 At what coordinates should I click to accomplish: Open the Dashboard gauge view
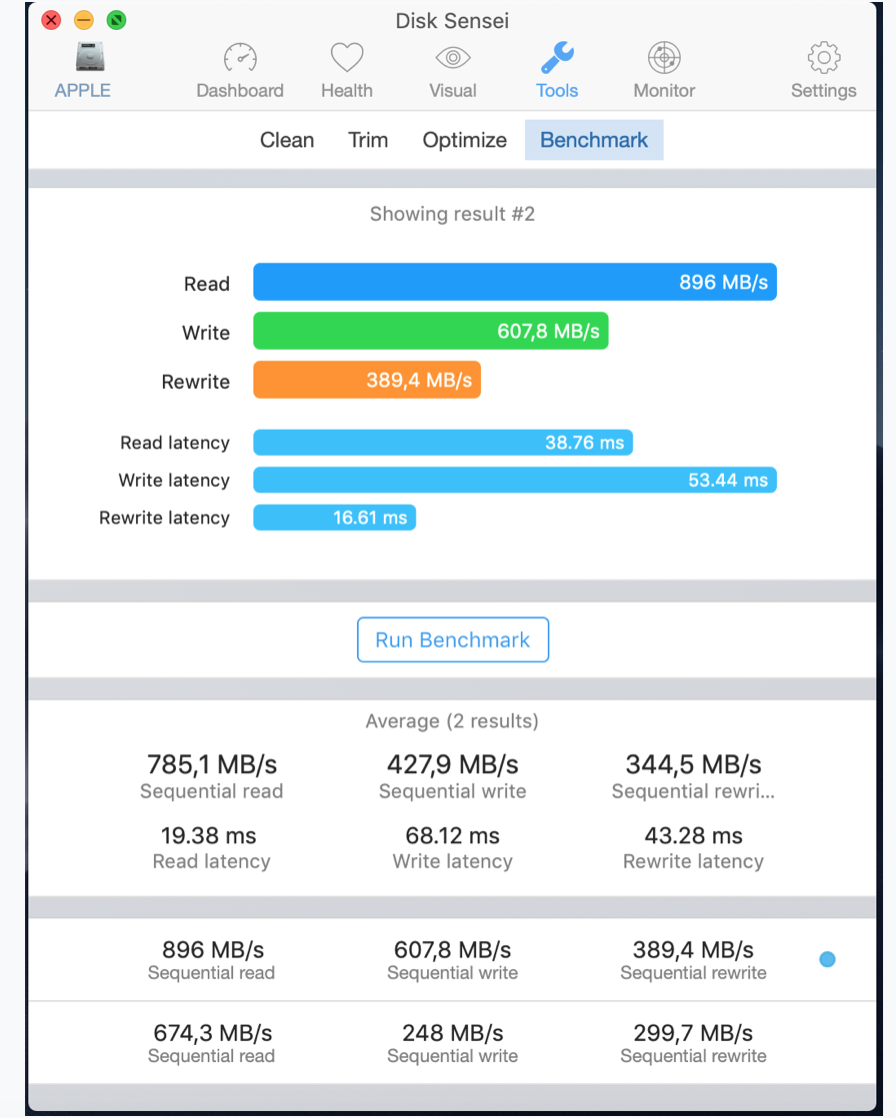240,71
